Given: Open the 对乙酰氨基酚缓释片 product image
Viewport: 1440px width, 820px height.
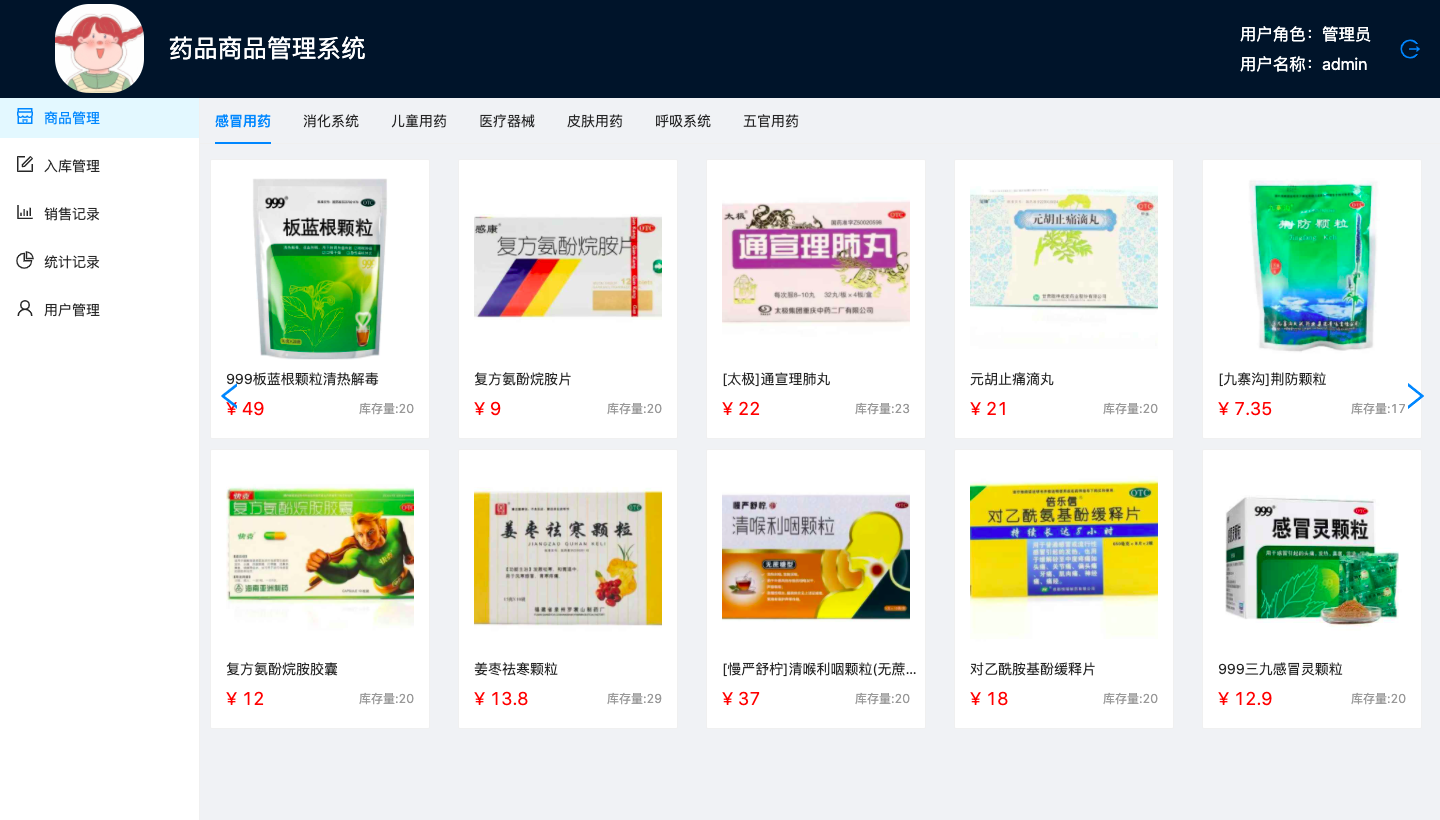Looking at the screenshot, I should click(x=1064, y=557).
